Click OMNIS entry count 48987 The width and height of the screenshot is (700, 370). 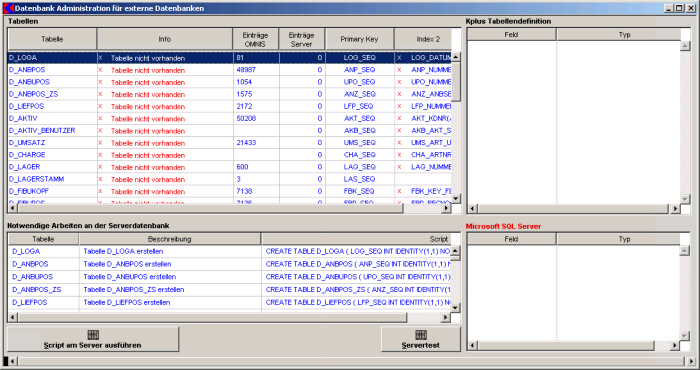pos(246,70)
